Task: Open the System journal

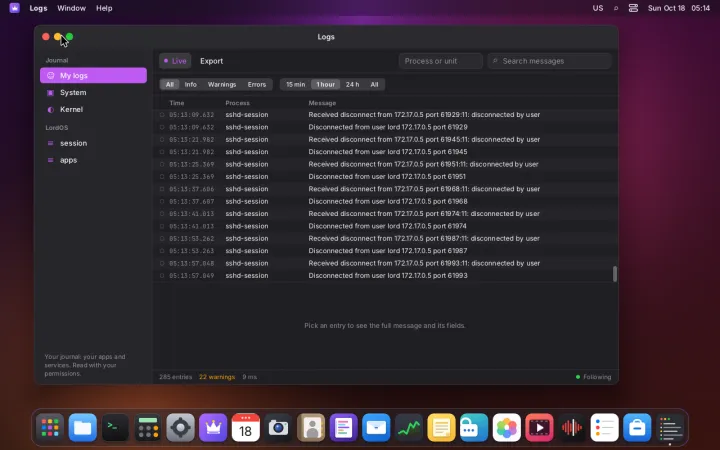Action: tap(93, 92)
